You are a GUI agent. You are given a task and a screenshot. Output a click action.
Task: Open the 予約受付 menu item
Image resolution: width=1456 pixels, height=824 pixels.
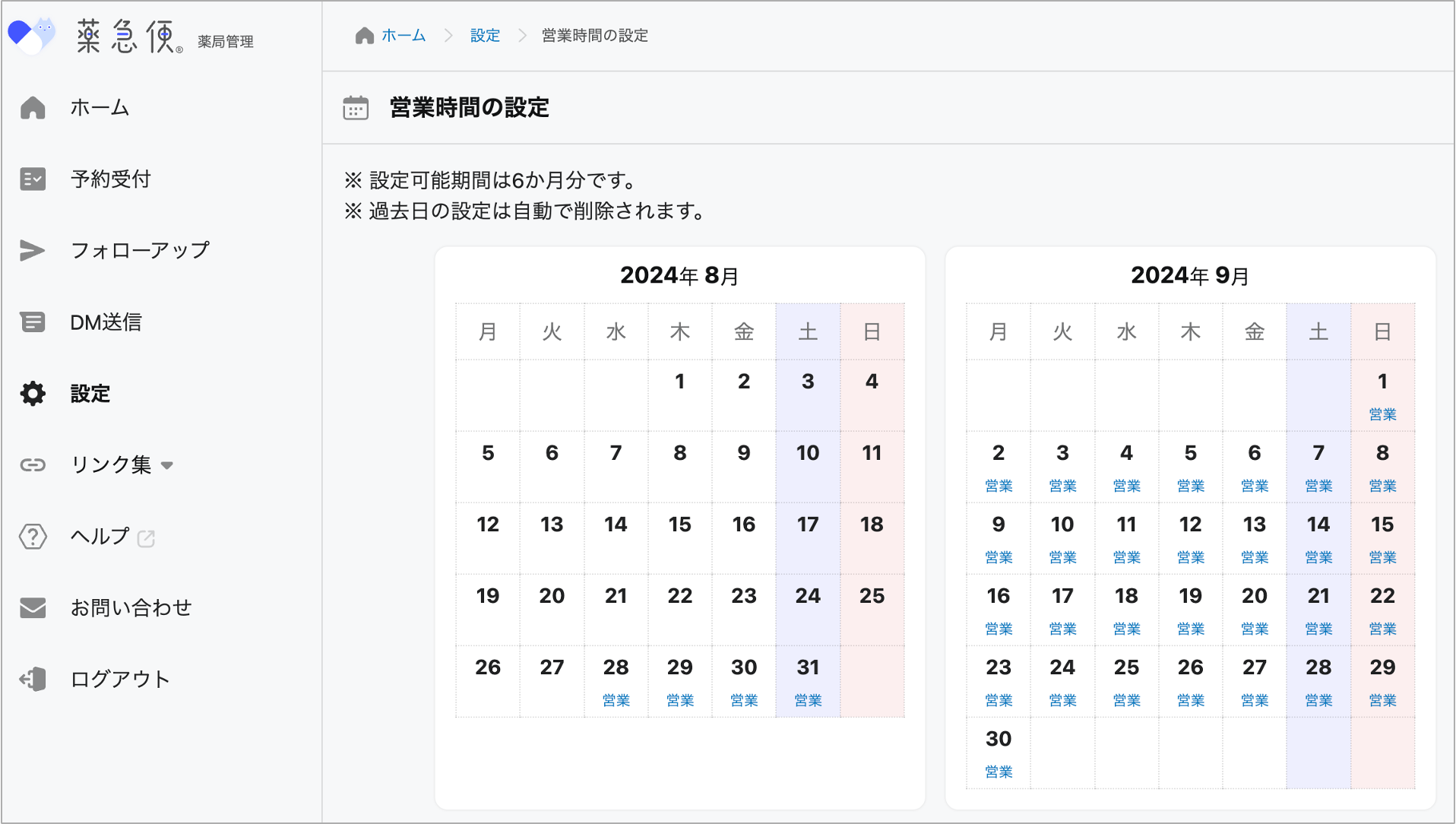pos(110,179)
